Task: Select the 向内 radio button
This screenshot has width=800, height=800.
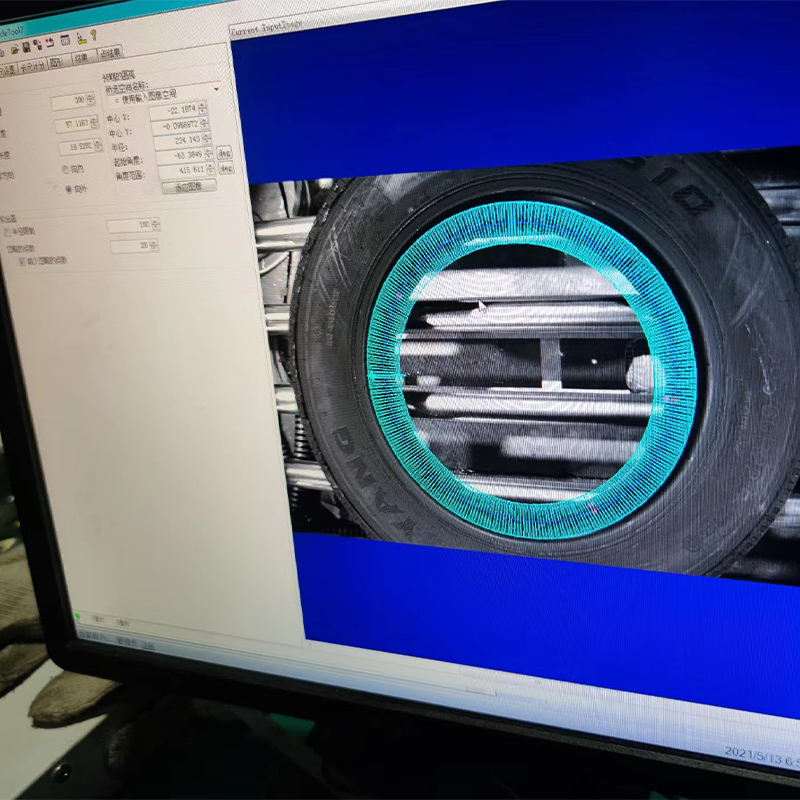Action: [x=65, y=169]
